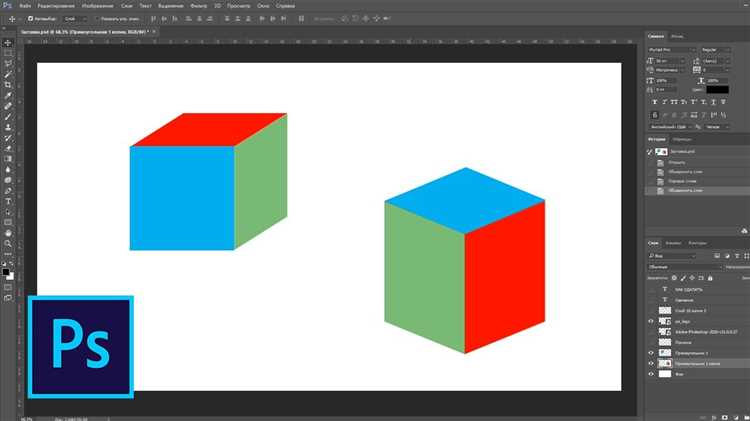
Task: Hide the ps_logo layer
Action: (651, 321)
